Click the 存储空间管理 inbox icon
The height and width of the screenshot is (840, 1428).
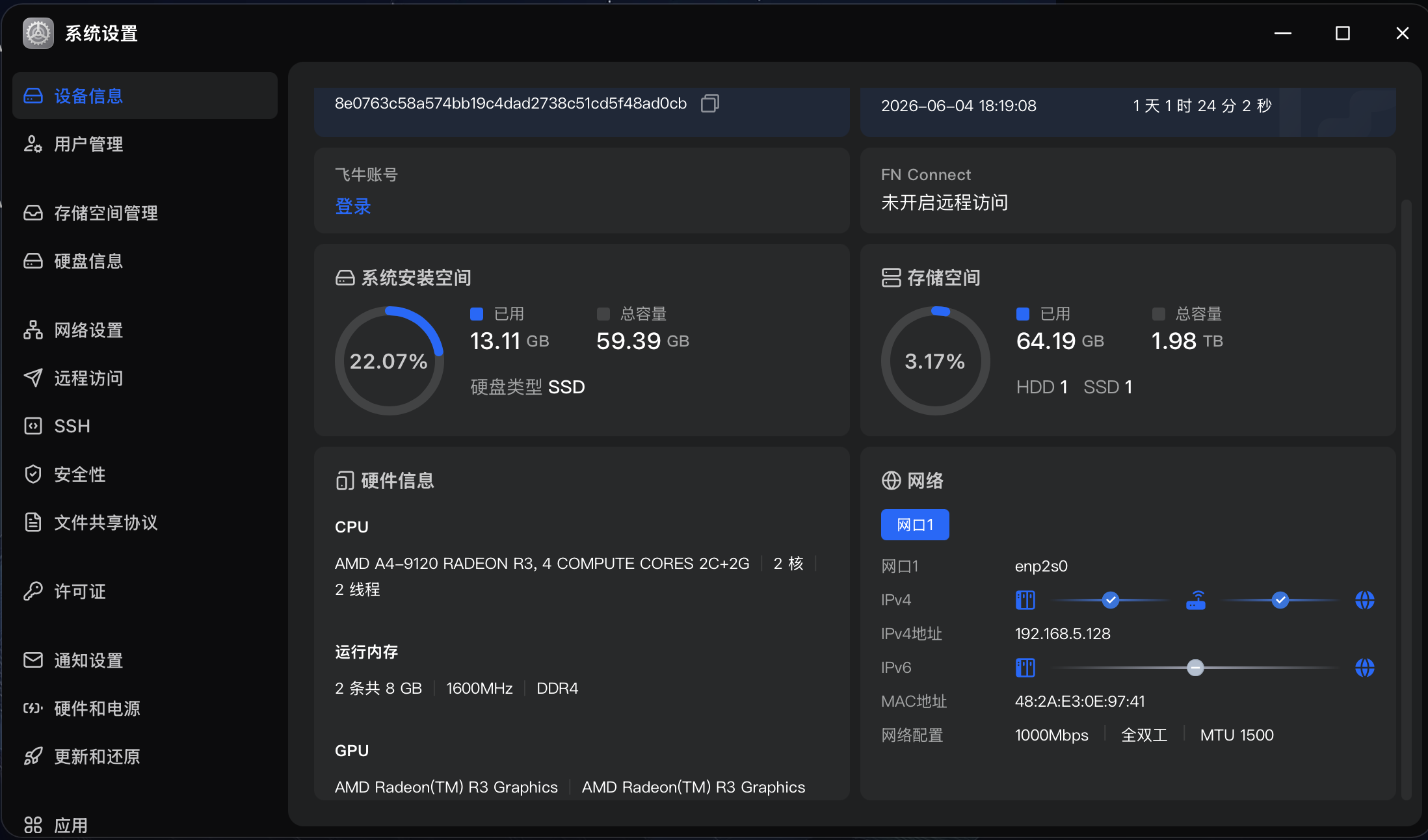[33, 213]
